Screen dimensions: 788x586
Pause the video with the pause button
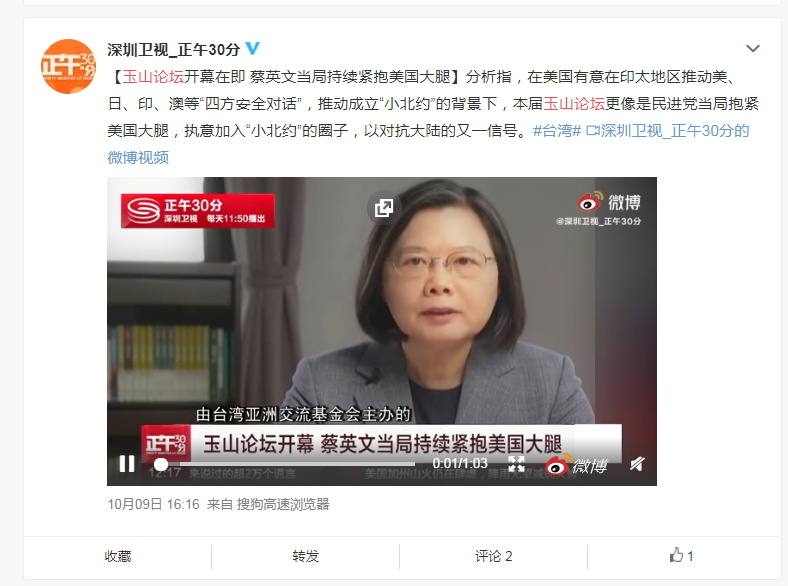(127, 463)
